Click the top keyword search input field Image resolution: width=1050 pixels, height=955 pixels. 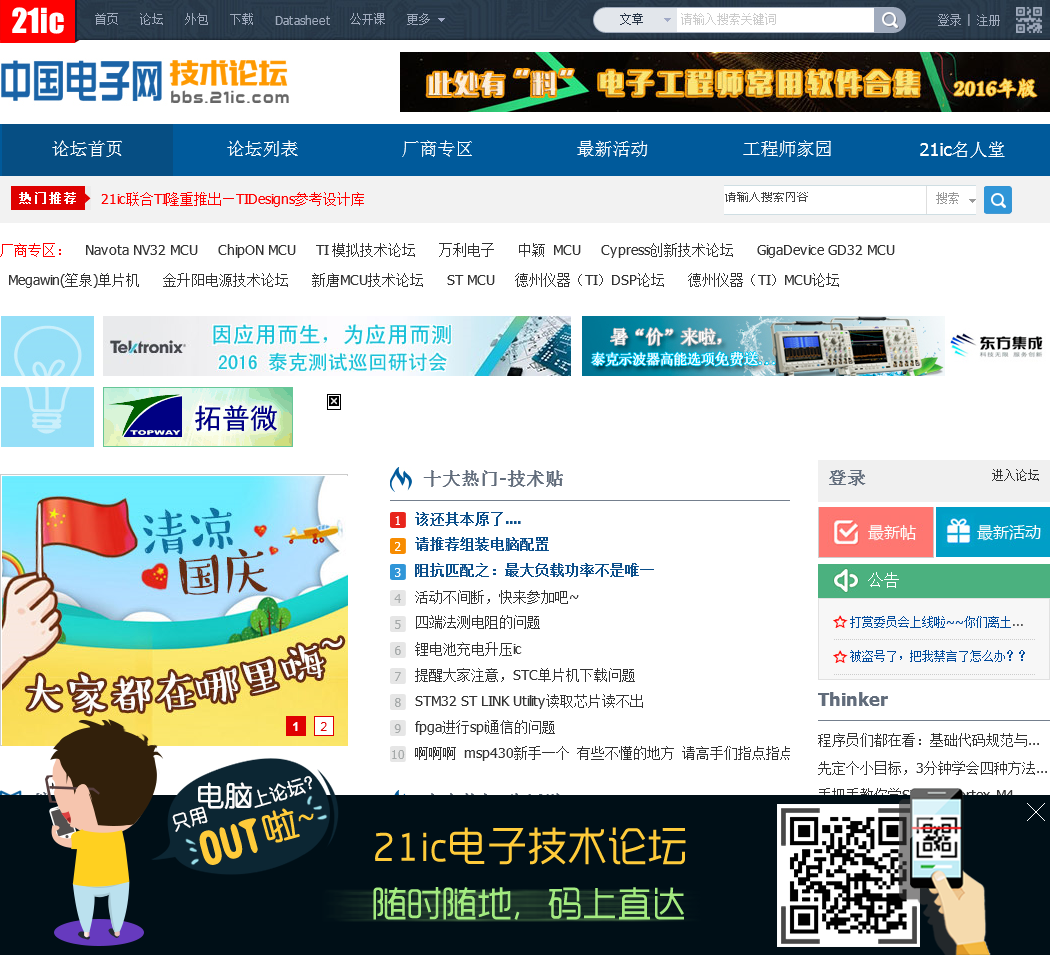pos(775,20)
